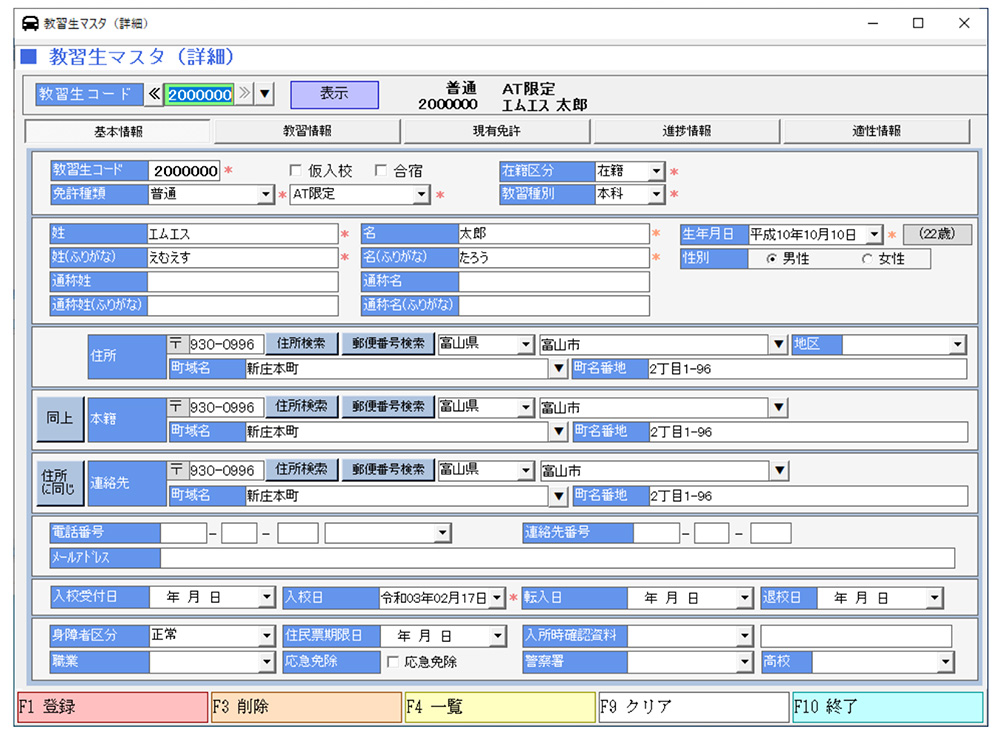Select the 女性 radio button
The height and width of the screenshot is (736, 1000).
[x=867, y=259]
